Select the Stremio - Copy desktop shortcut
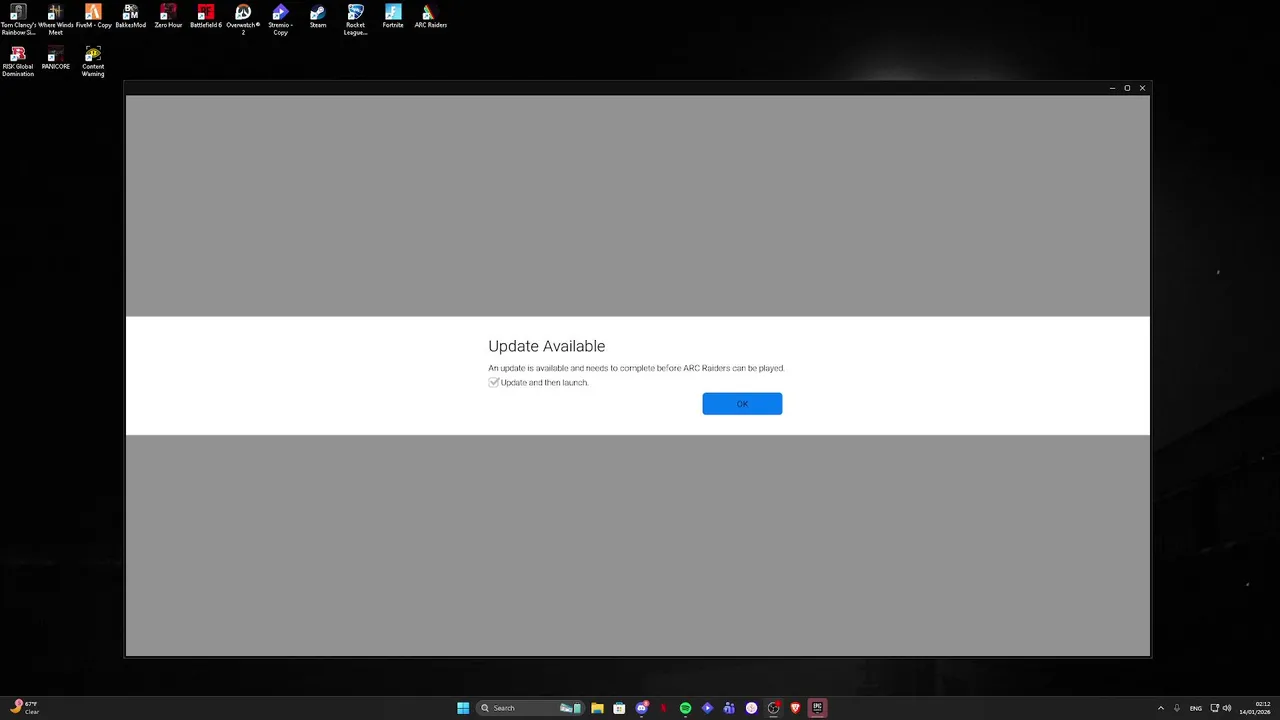The image size is (1280, 720). 280,20
